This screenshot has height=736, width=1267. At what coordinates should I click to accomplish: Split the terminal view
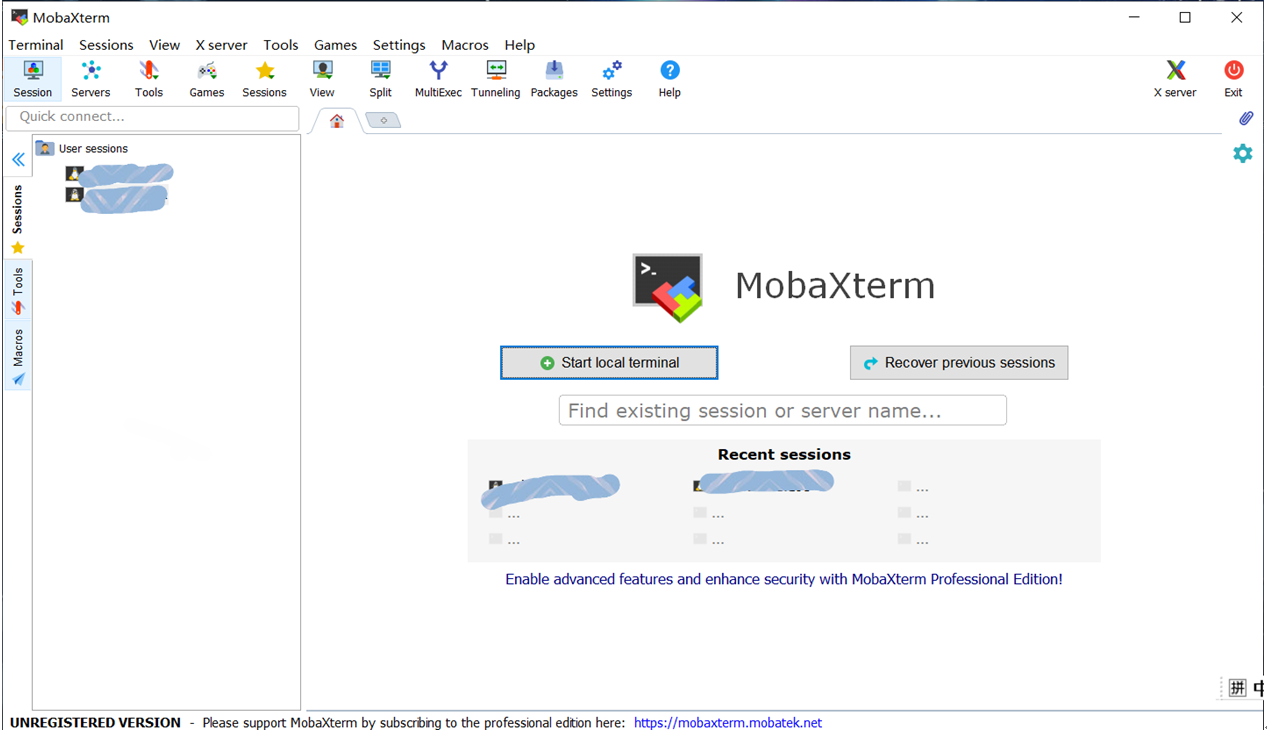point(380,79)
